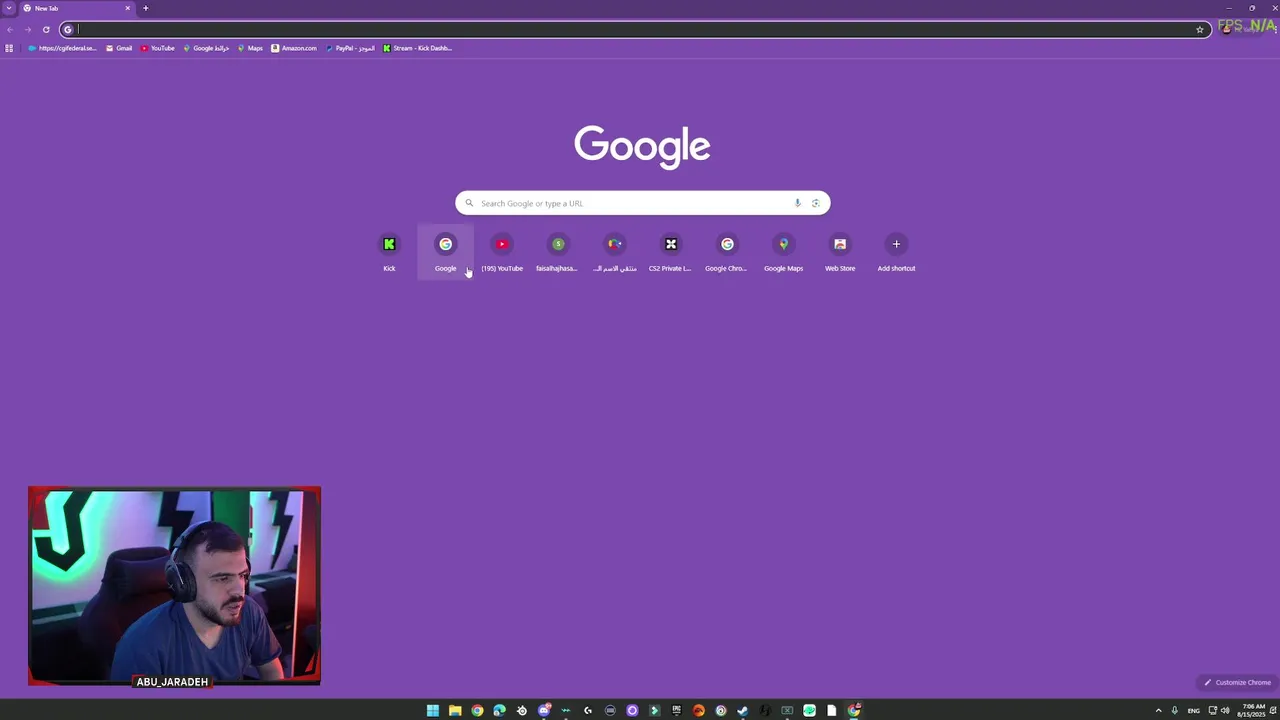Select the New Tab tab
This screenshot has width=1280, height=720.
[76, 8]
